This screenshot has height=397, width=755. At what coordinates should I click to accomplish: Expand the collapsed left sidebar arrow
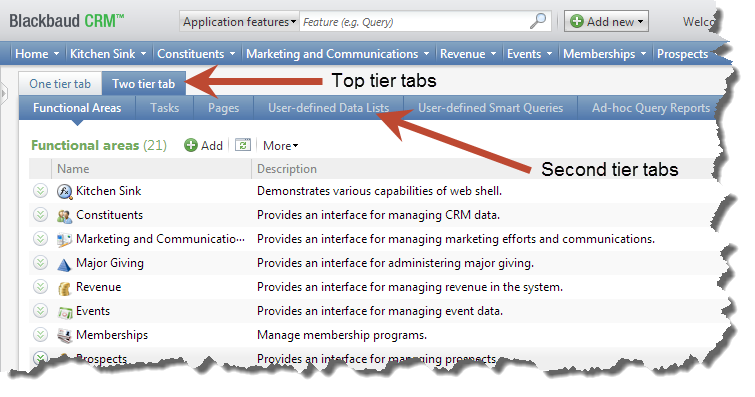point(4,93)
